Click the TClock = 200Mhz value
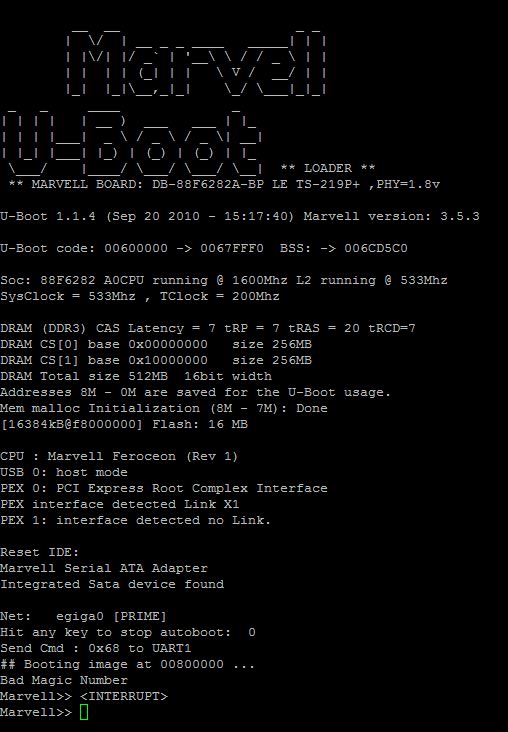The width and height of the screenshot is (508, 732). (219, 296)
